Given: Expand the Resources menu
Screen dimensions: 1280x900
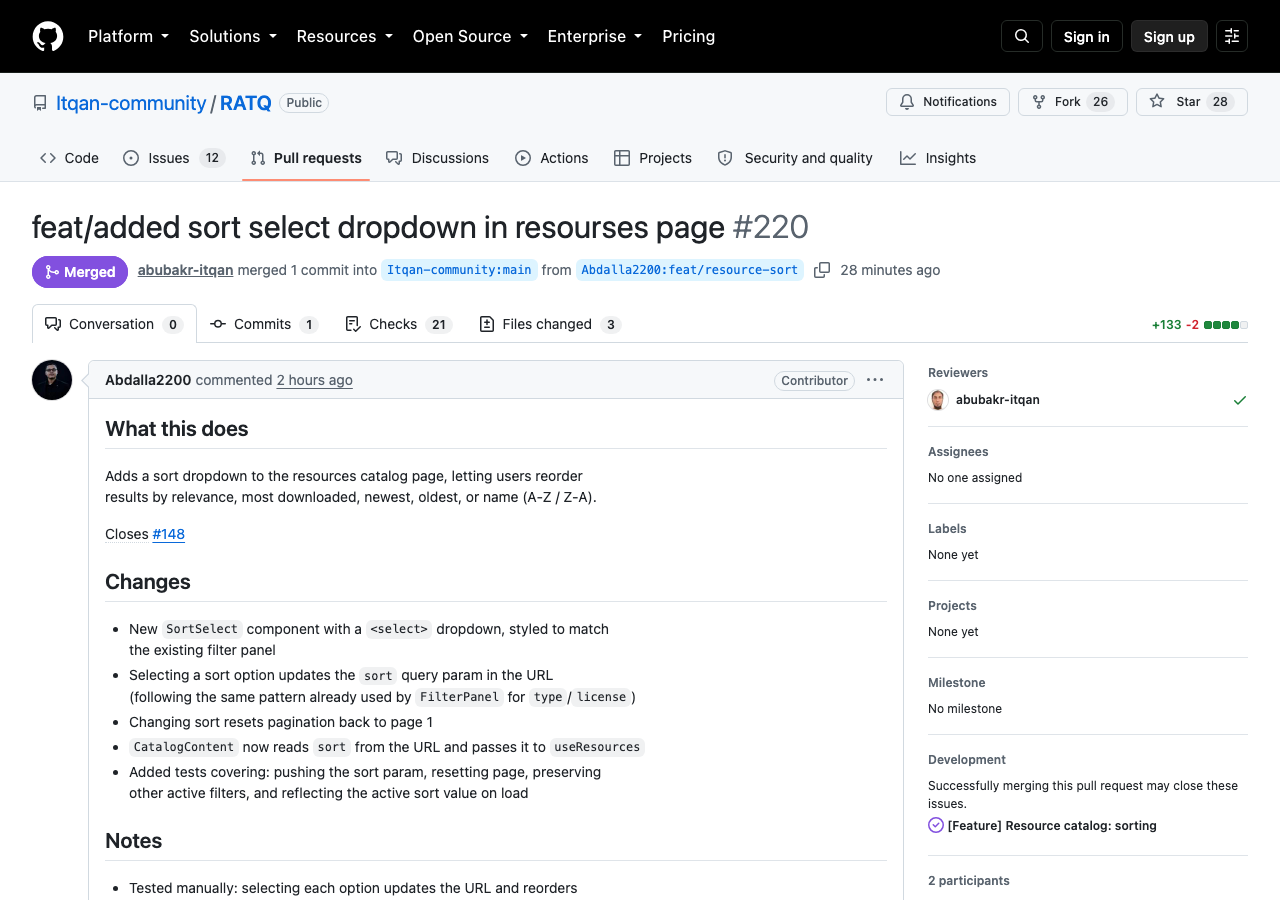Looking at the screenshot, I should (345, 36).
